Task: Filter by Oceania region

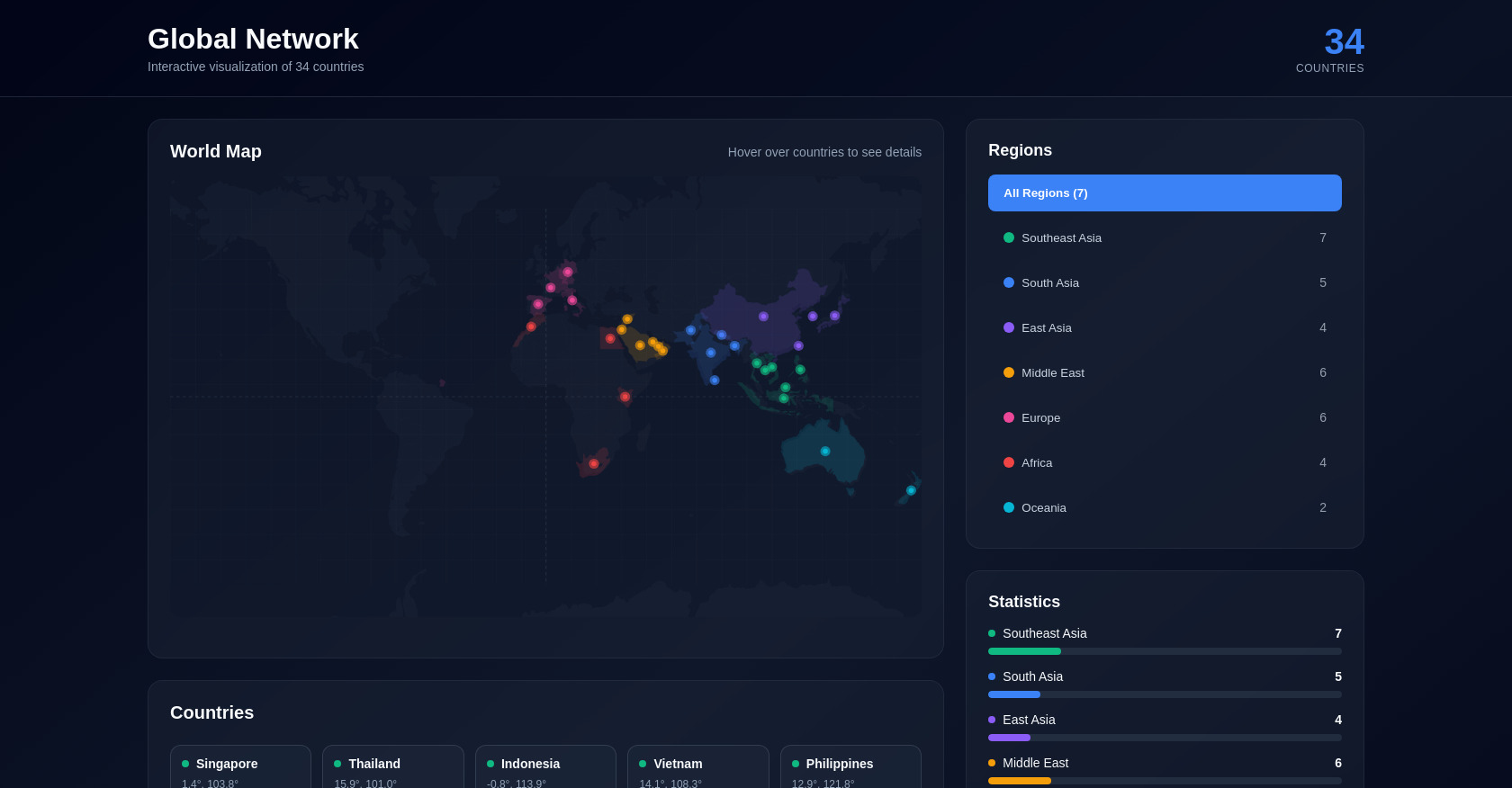Action: [1165, 507]
